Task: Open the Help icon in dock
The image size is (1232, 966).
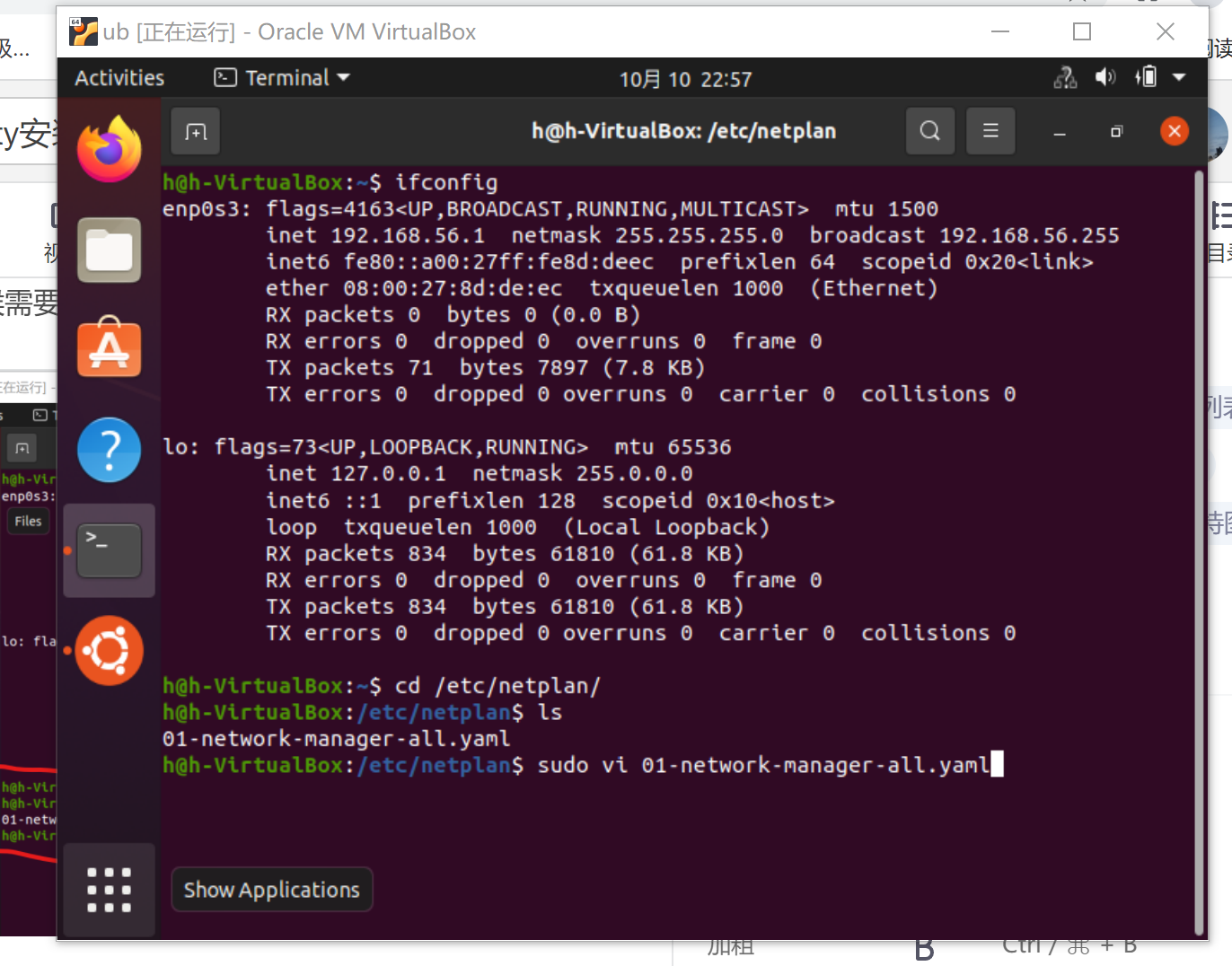Action: coord(109,450)
